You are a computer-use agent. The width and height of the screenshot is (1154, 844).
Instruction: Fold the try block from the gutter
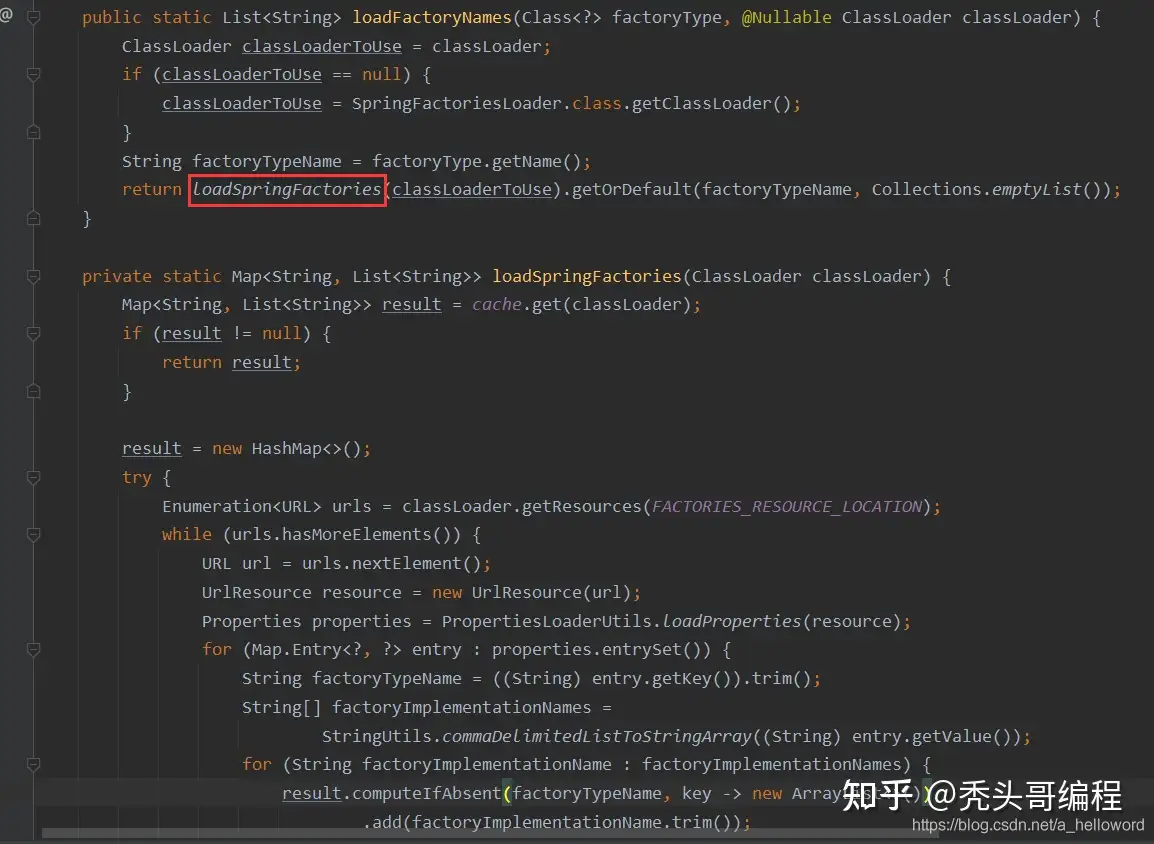33,478
